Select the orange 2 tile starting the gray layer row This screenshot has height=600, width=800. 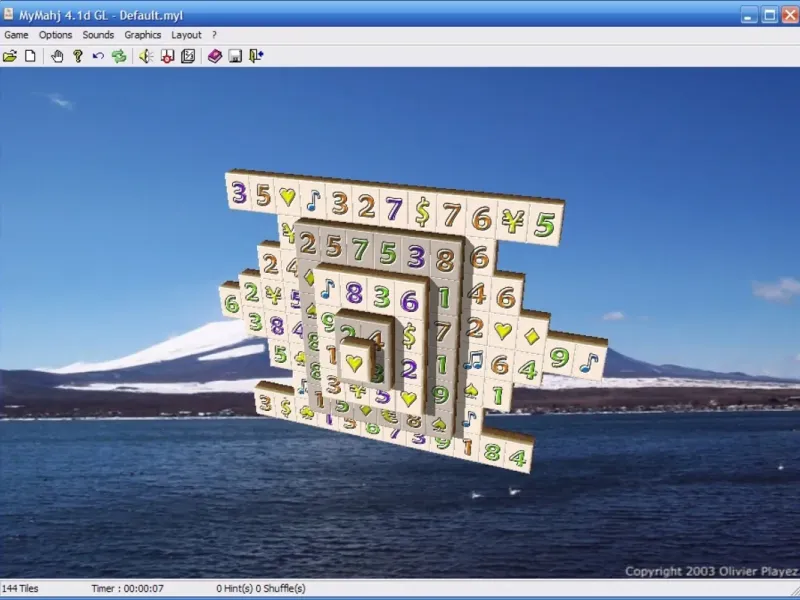click(x=308, y=244)
